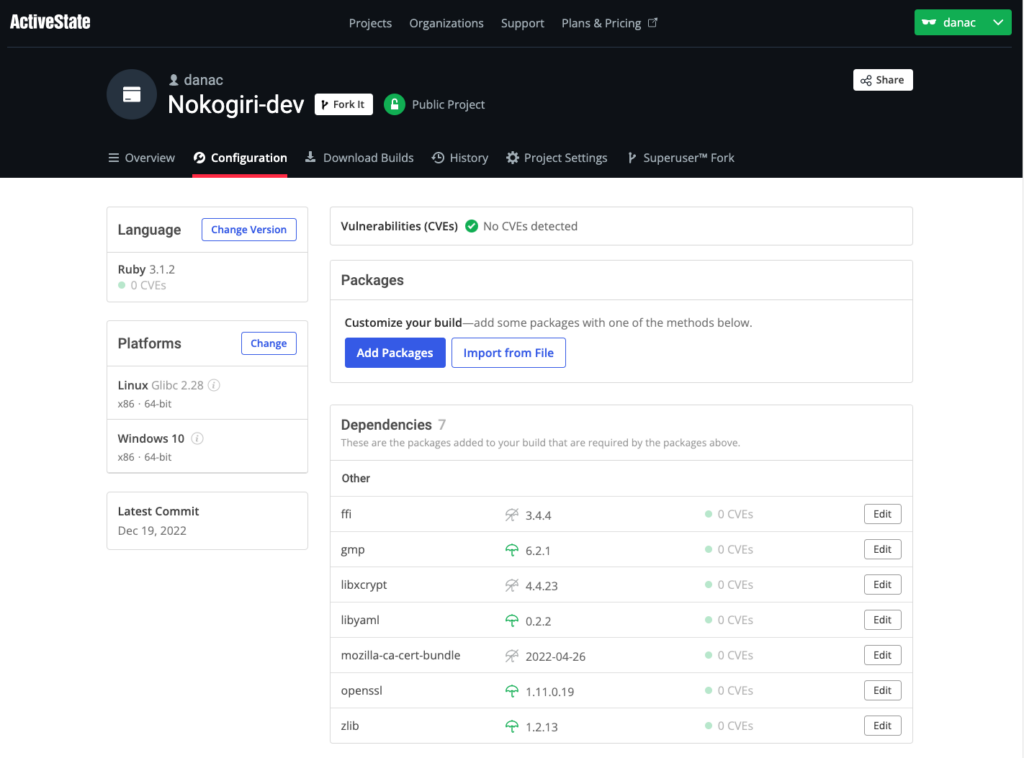Open the info tooltip for Windows 10
This screenshot has width=1024, height=758.
pos(197,438)
